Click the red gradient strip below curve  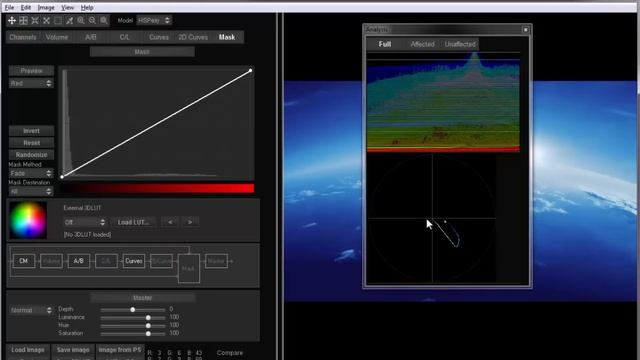pyautogui.click(x=158, y=188)
